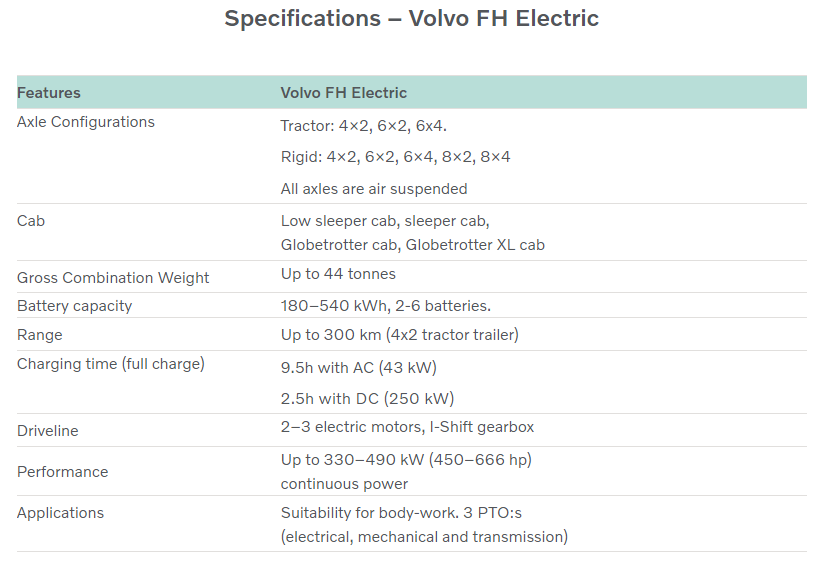Click the Volvo FH Electric column header
The height and width of the screenshot is (564, 829).
[x=343, y=93]
